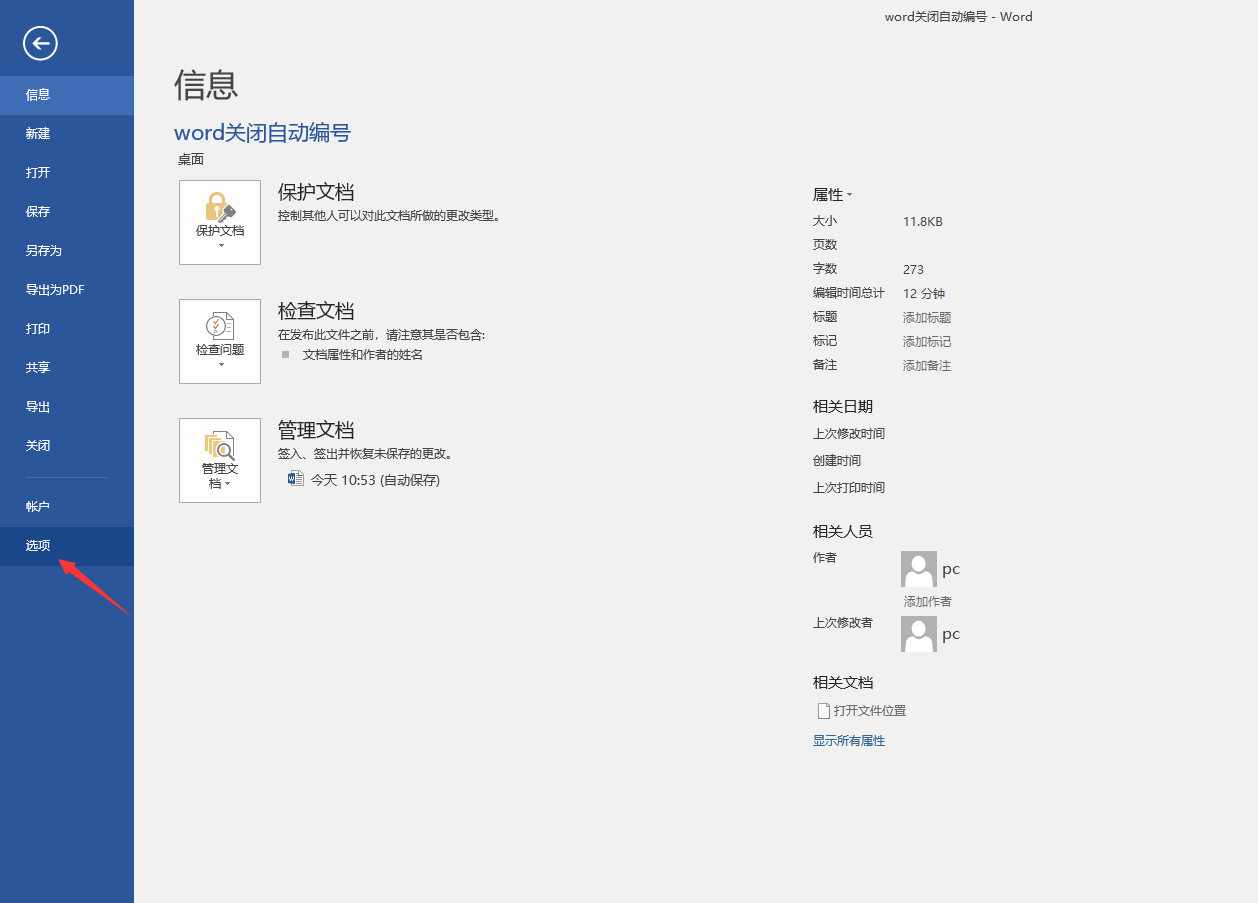
Task: Click the 保护文档 section heading text
Action: [x=316, y=192]
